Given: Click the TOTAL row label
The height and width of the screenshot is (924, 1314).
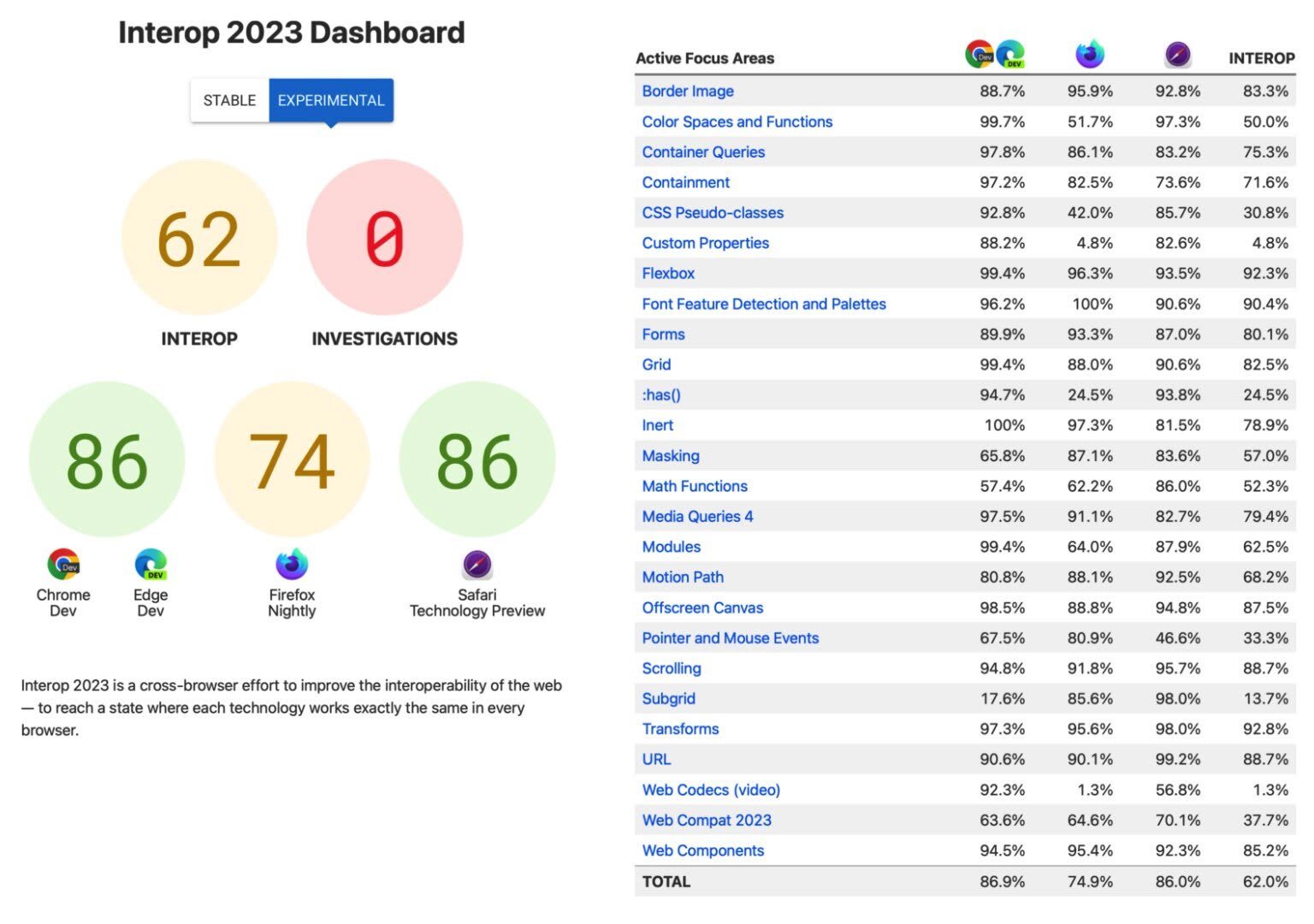Looking at the screenshot, I should coord(666,881).
